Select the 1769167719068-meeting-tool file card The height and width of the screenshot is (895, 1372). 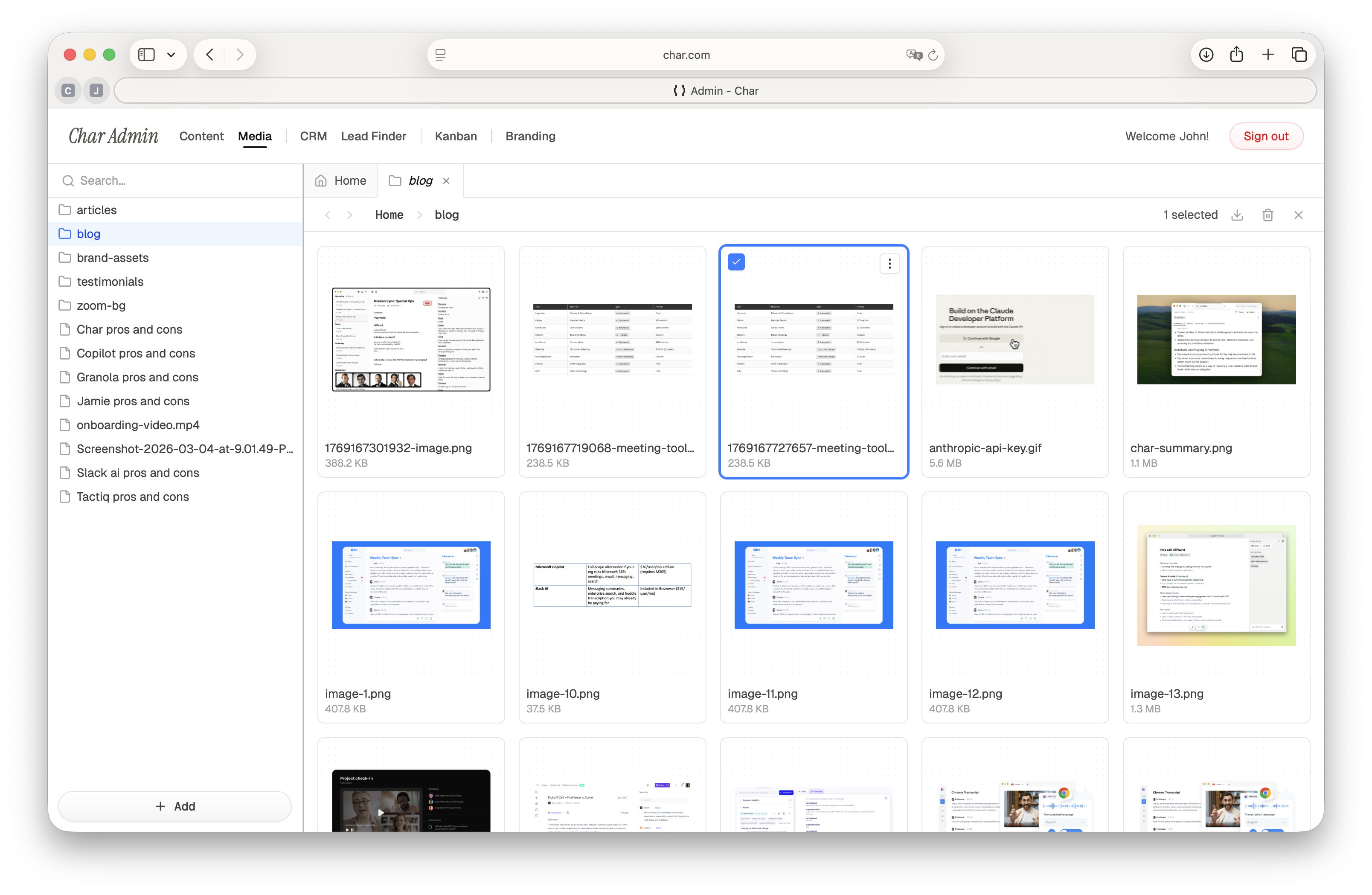tap(612, 362)
